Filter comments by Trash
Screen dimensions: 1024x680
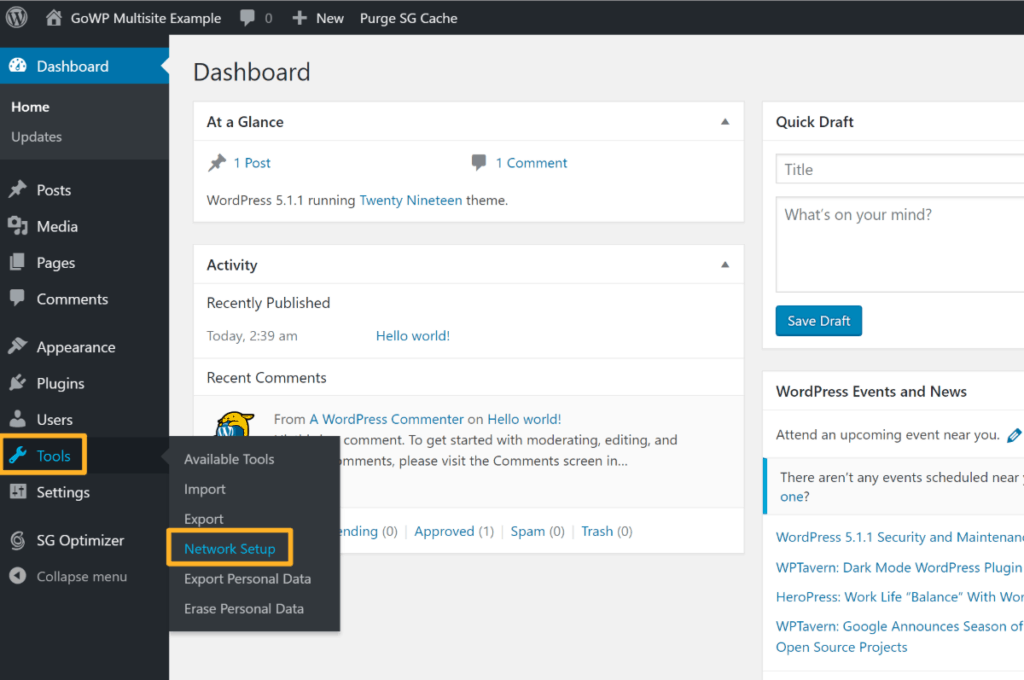(x=597, y=532)
